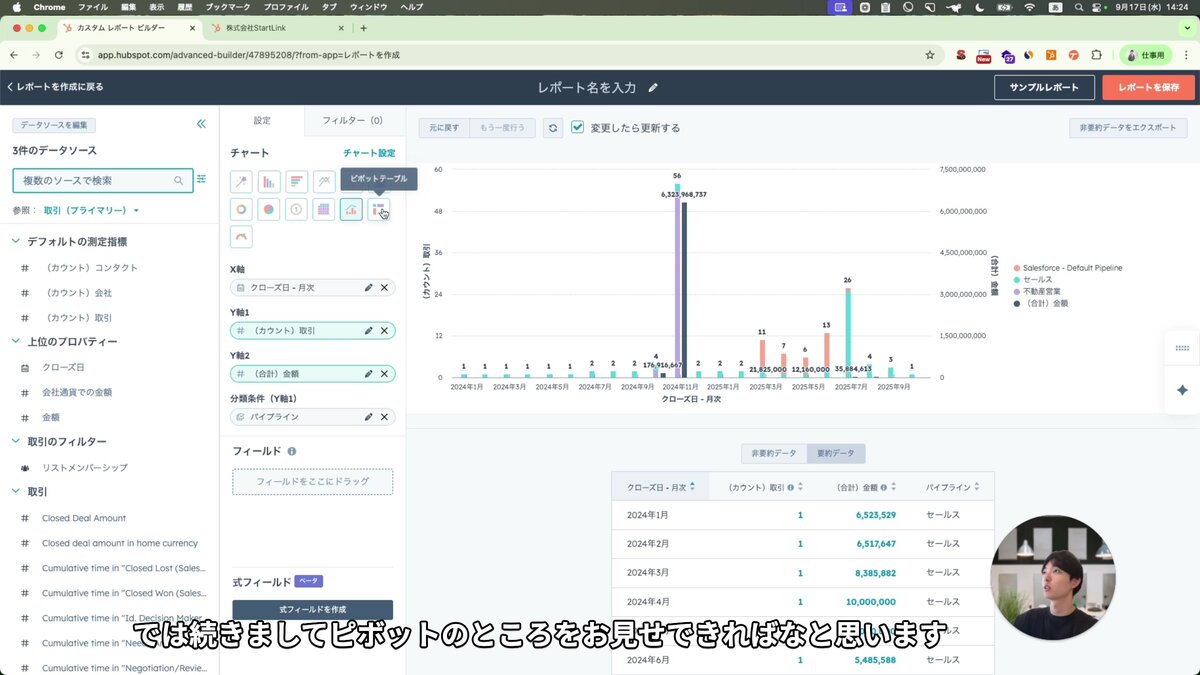Click the レポートを保存 button
The height and width of the screenshot is (675, 1200).
(x=1148, y=87)
